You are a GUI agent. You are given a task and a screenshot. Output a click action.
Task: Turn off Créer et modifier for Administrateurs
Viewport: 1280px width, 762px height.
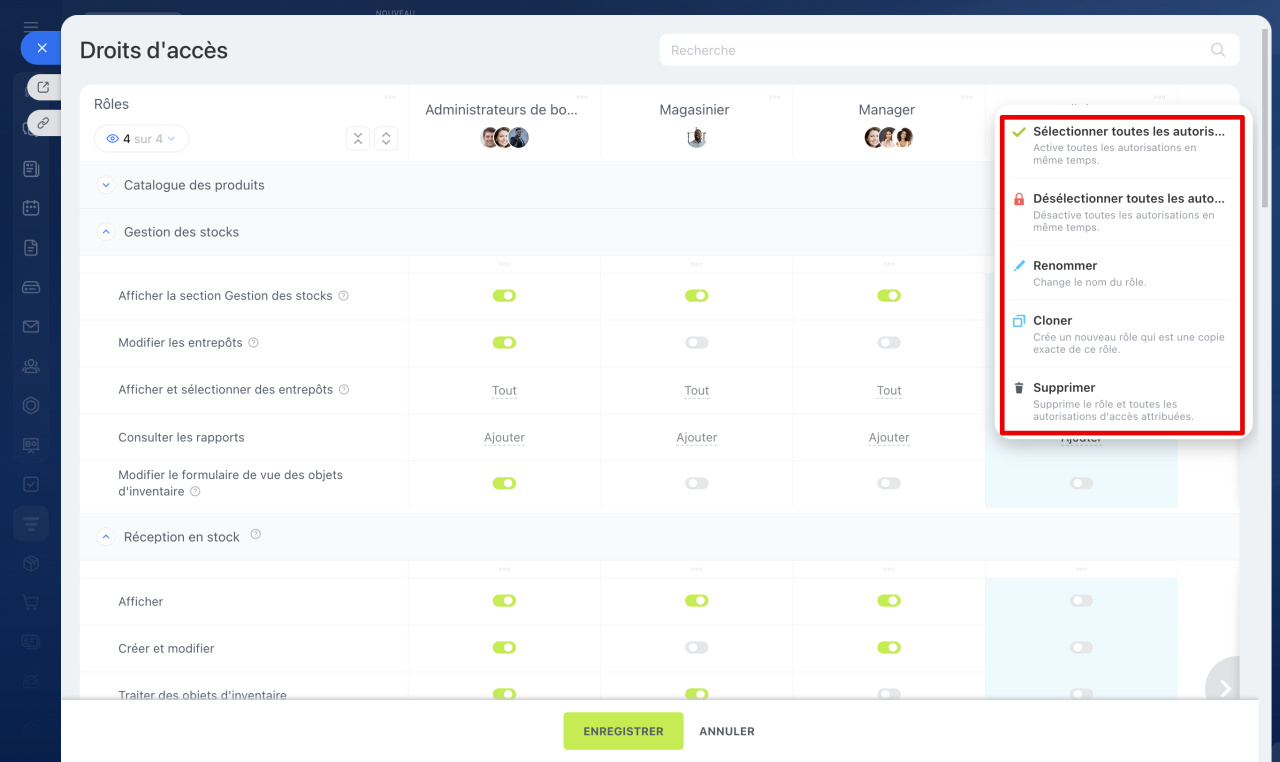(504, 648)
